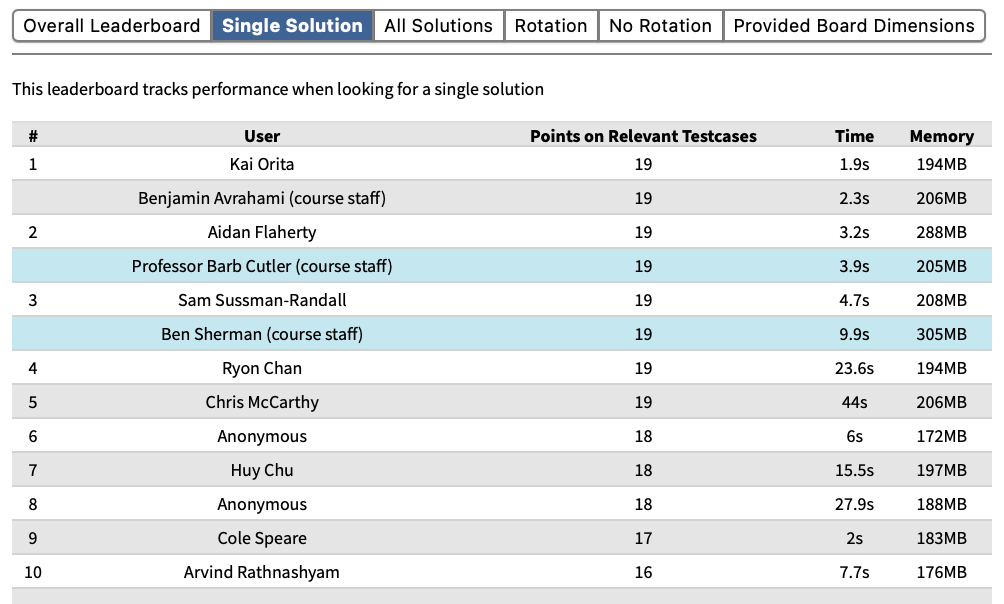Switch to the Overall Leaderboard tab
1004x604 pixels.
click(112, 26)
